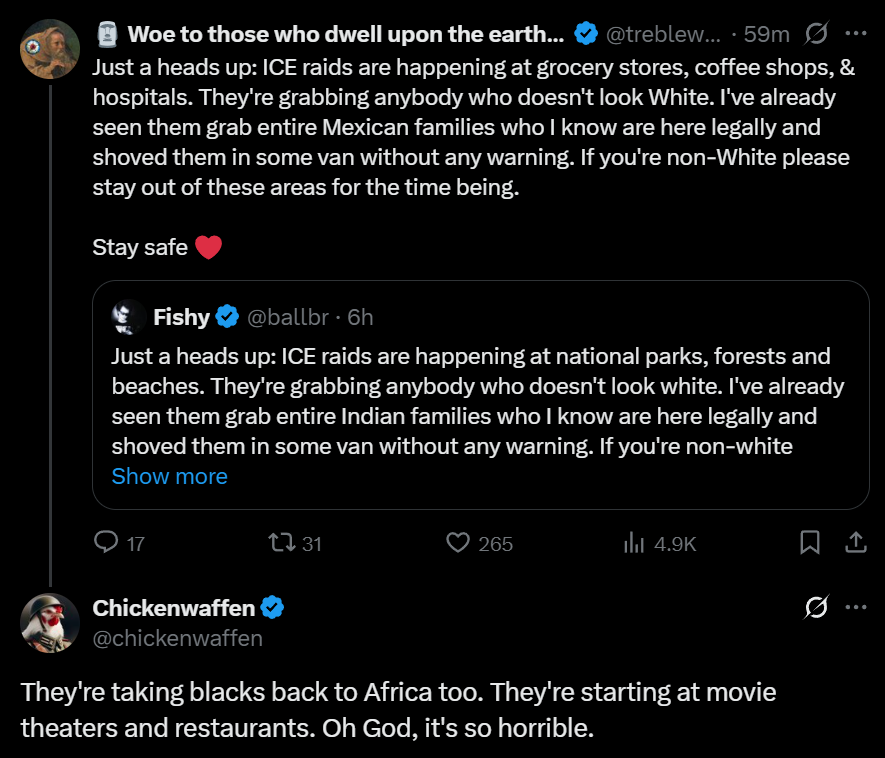Viewport: 885px width, 758px height.
Task: Click verified badge beside Woe to those
Action: point(584,34)
